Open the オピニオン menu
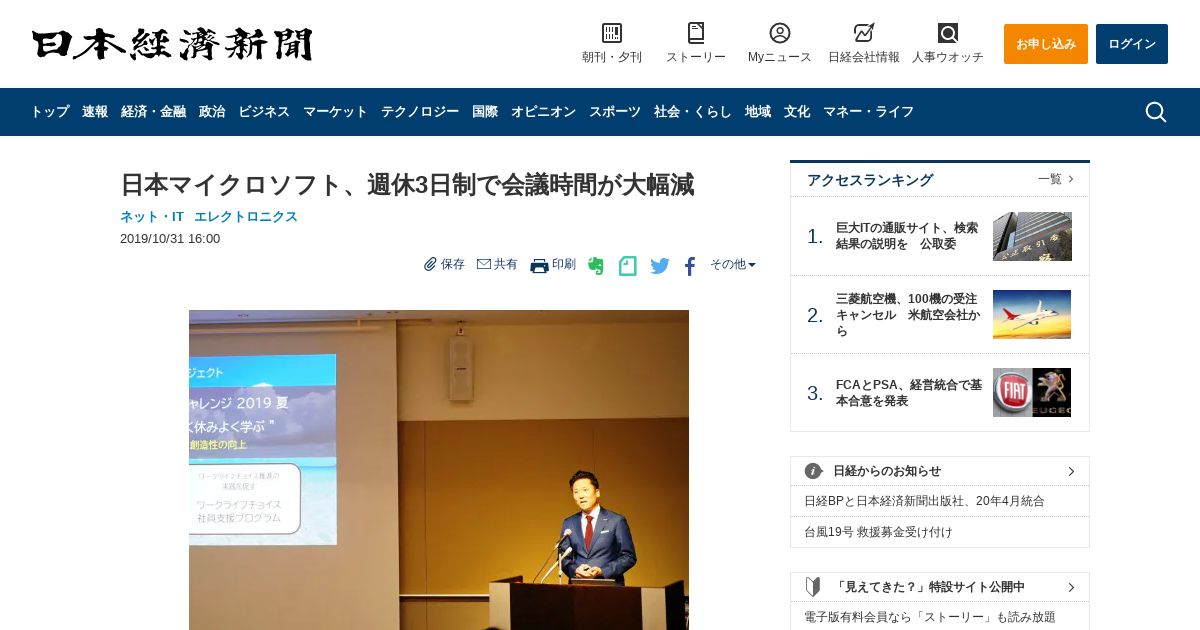Image resolution: width=1200 pixels, height=630 pixels. click(x=543, y=112)
